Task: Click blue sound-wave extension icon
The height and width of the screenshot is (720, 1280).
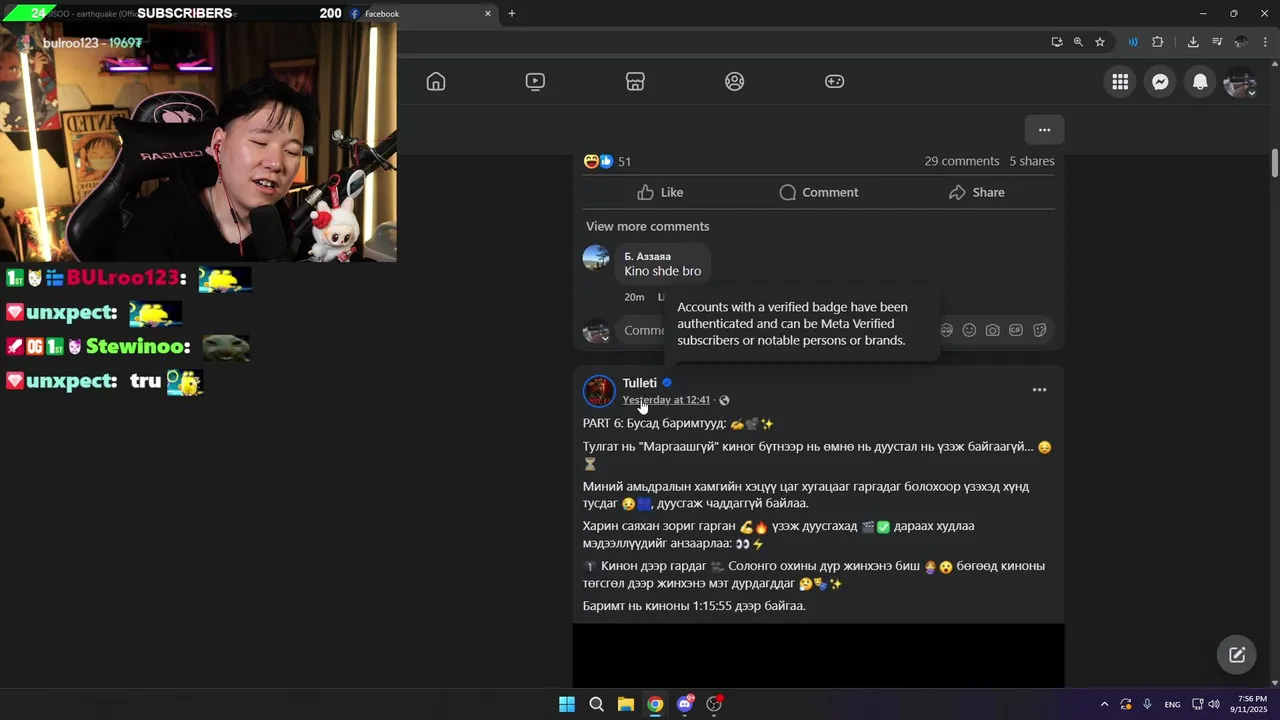Action: coord(1132,42)
